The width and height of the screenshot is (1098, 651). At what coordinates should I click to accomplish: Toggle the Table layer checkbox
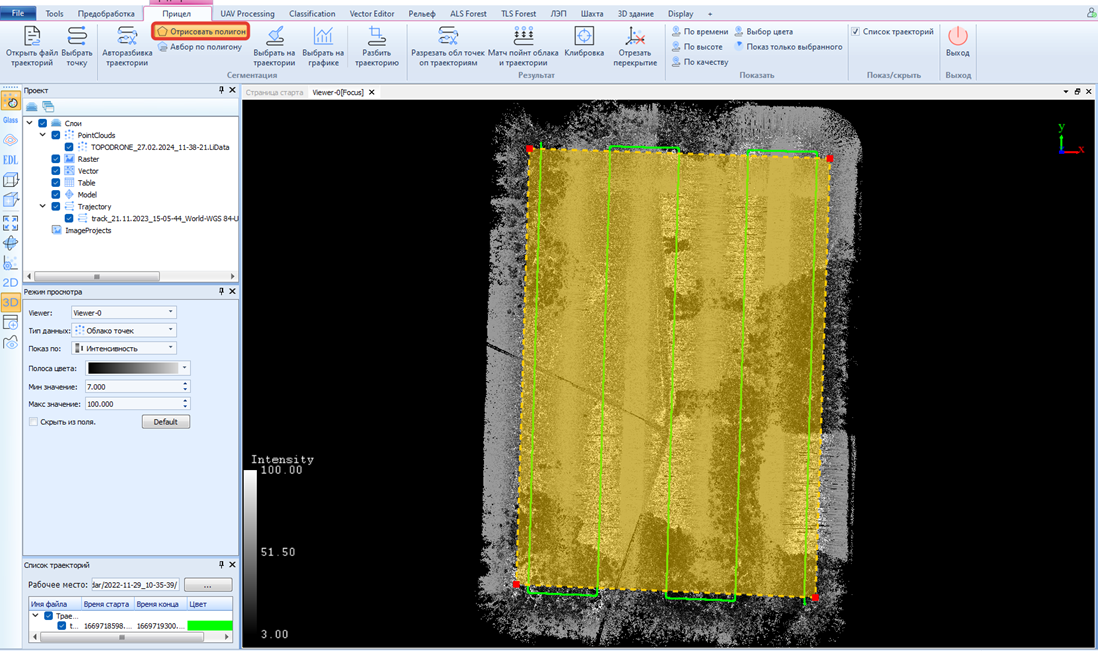coord(56,183)
